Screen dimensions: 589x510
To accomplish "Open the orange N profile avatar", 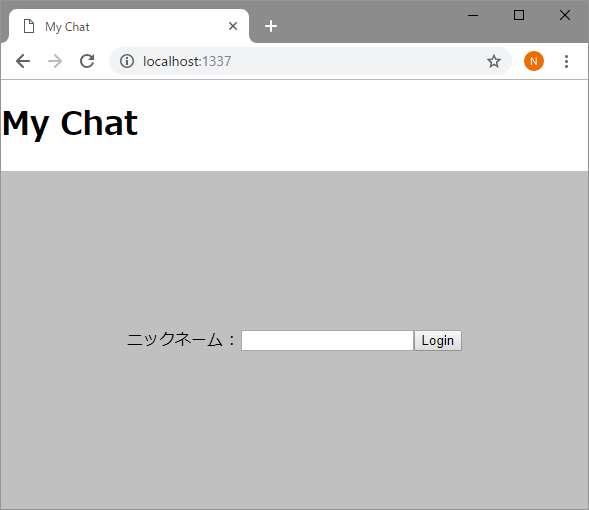I will pos(534,61).
